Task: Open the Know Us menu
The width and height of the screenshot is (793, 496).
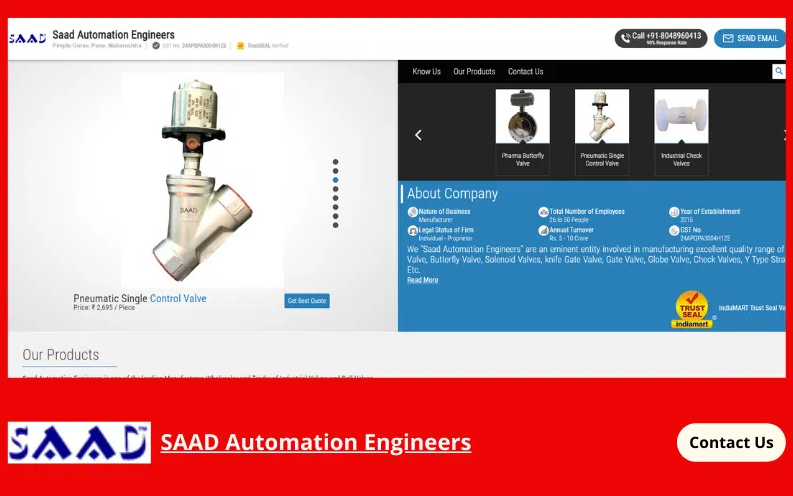Action: click(x=426, y=72)
